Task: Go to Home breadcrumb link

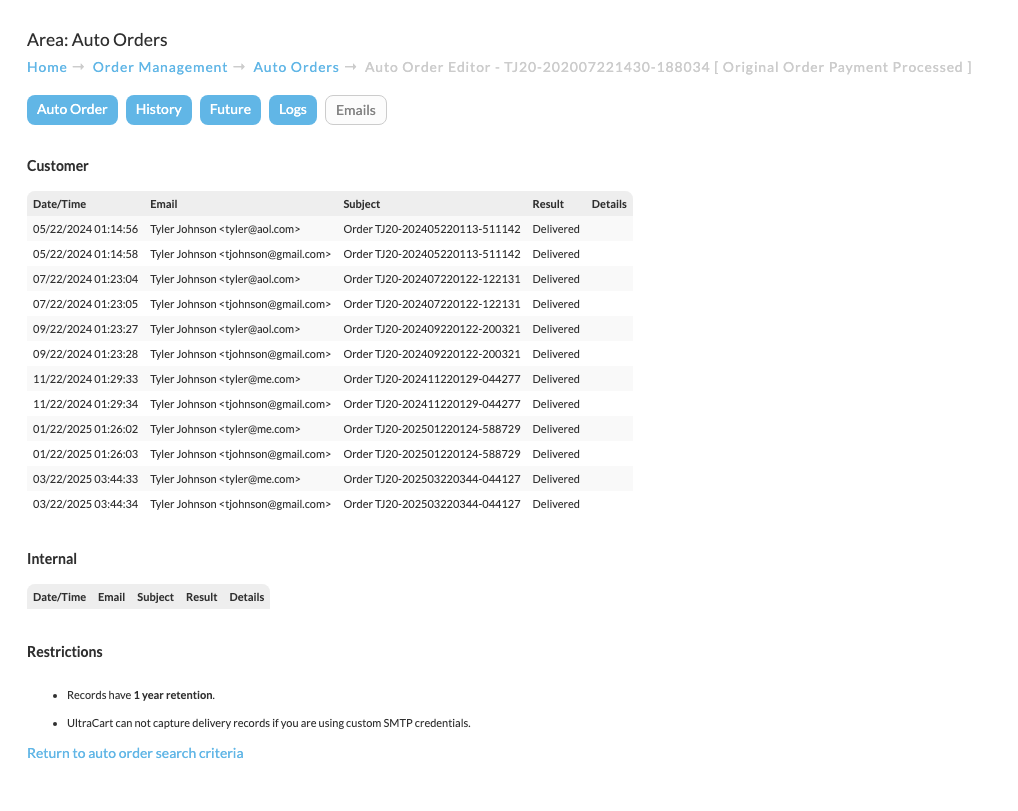Action: point(47,67)
